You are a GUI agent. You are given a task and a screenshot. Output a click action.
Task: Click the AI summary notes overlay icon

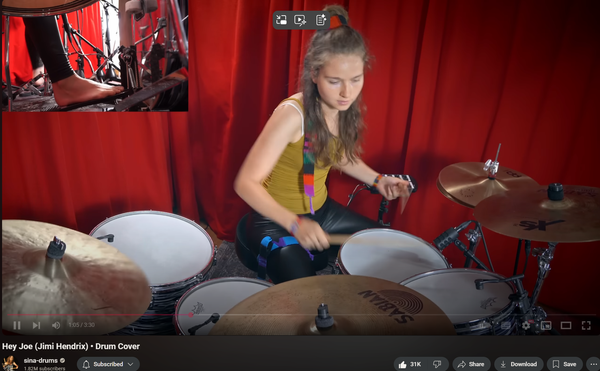click(320, 20)
